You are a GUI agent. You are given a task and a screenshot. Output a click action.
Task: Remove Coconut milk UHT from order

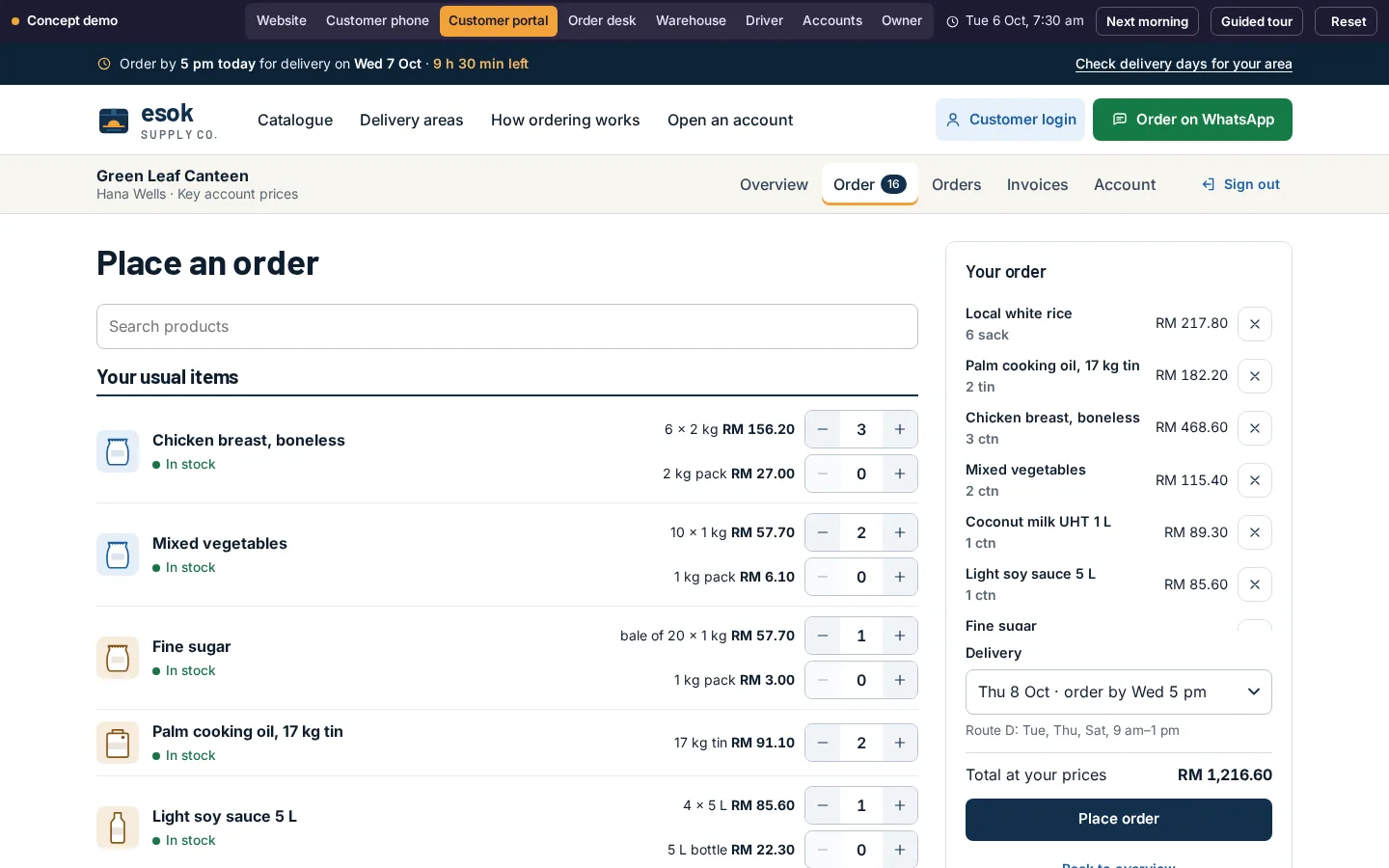click(1255, 532)
